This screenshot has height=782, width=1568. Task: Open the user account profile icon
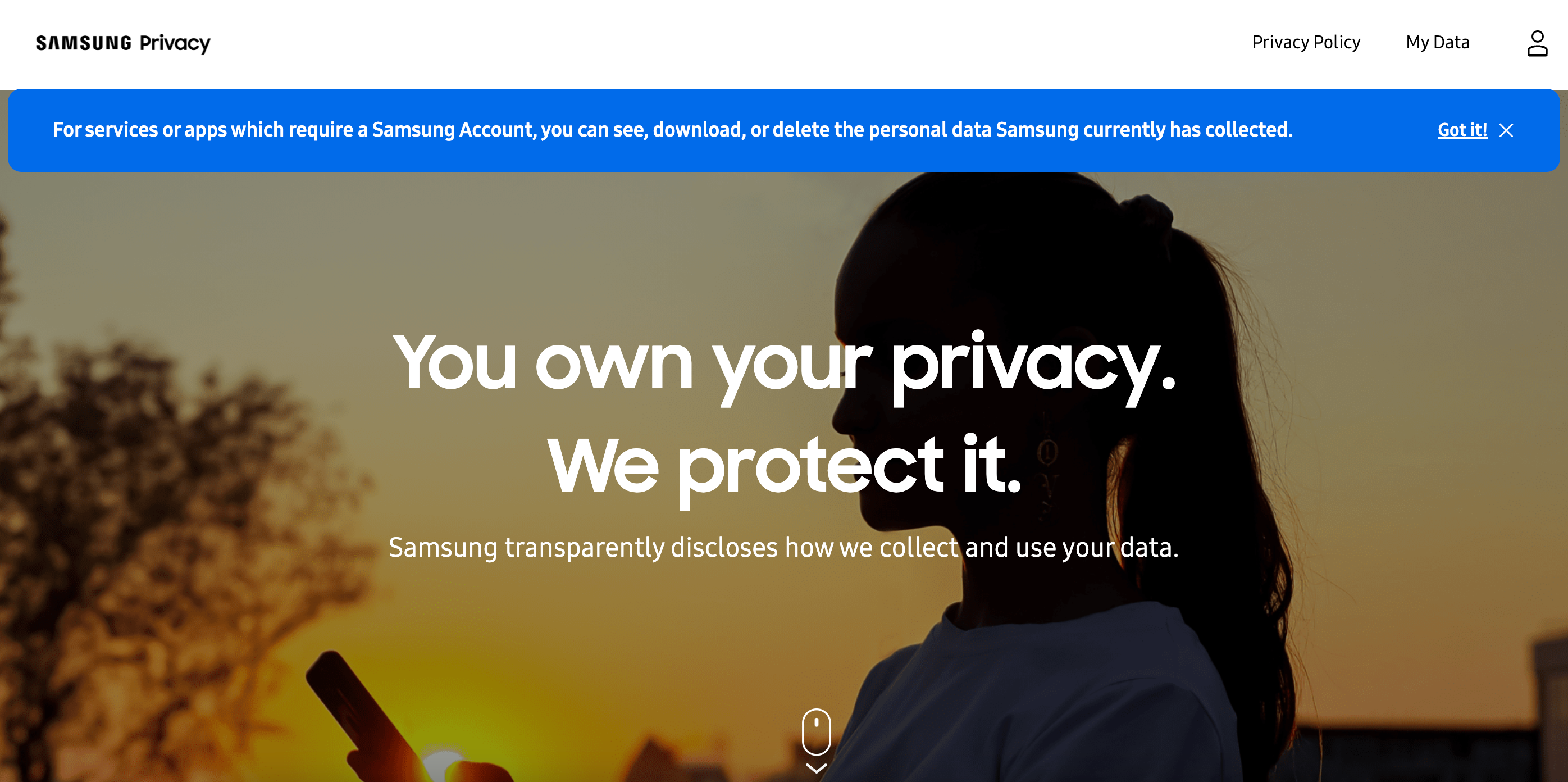pos(1537,43)
